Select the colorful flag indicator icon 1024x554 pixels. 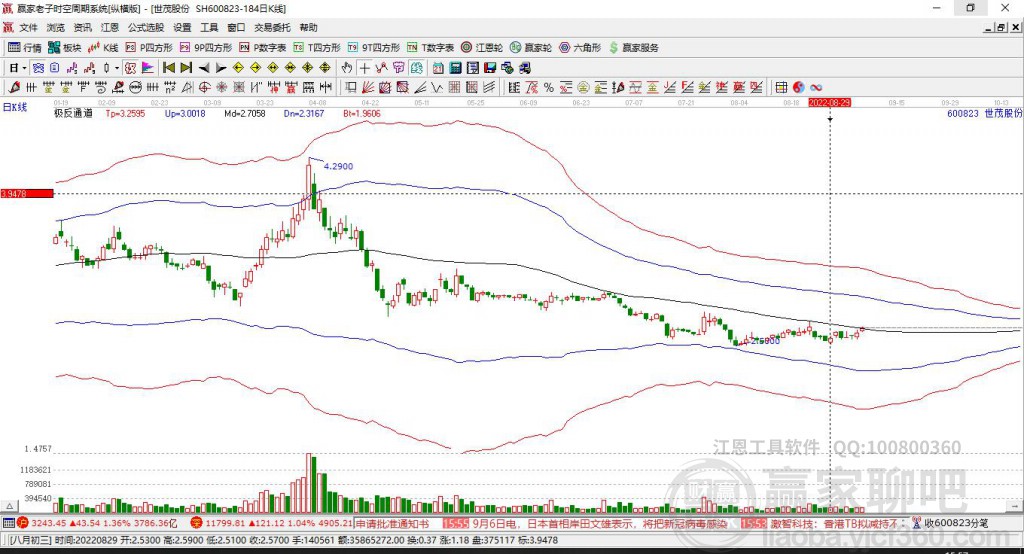[148, 68]
